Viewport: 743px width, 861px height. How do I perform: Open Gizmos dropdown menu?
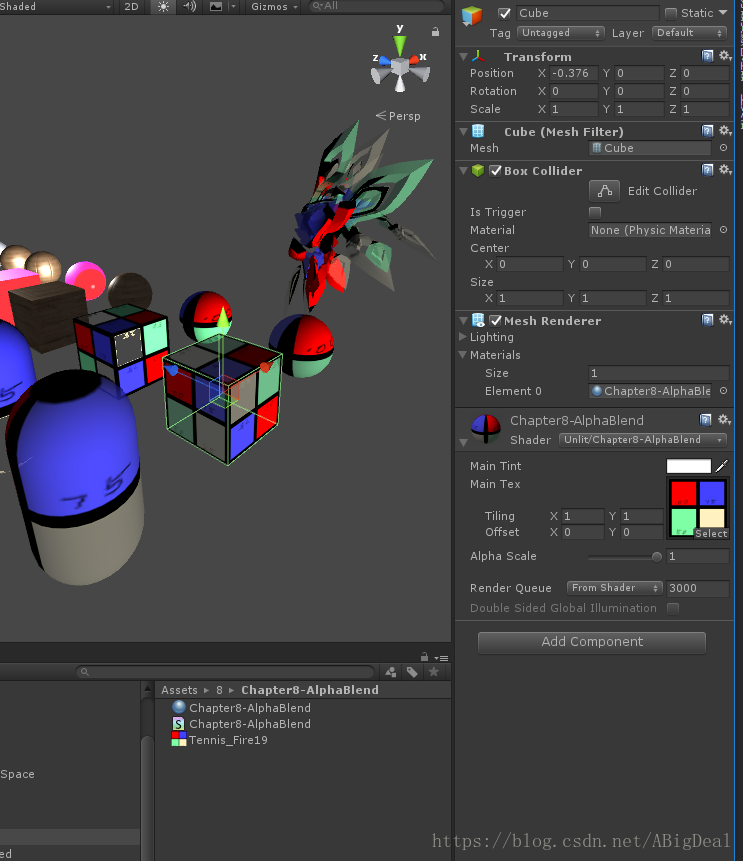274,7
